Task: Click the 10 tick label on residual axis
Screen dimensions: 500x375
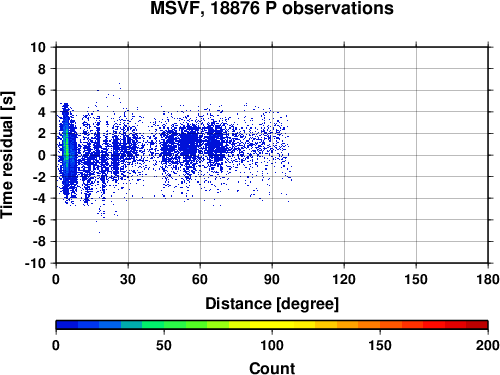Action: click(38, 47)
